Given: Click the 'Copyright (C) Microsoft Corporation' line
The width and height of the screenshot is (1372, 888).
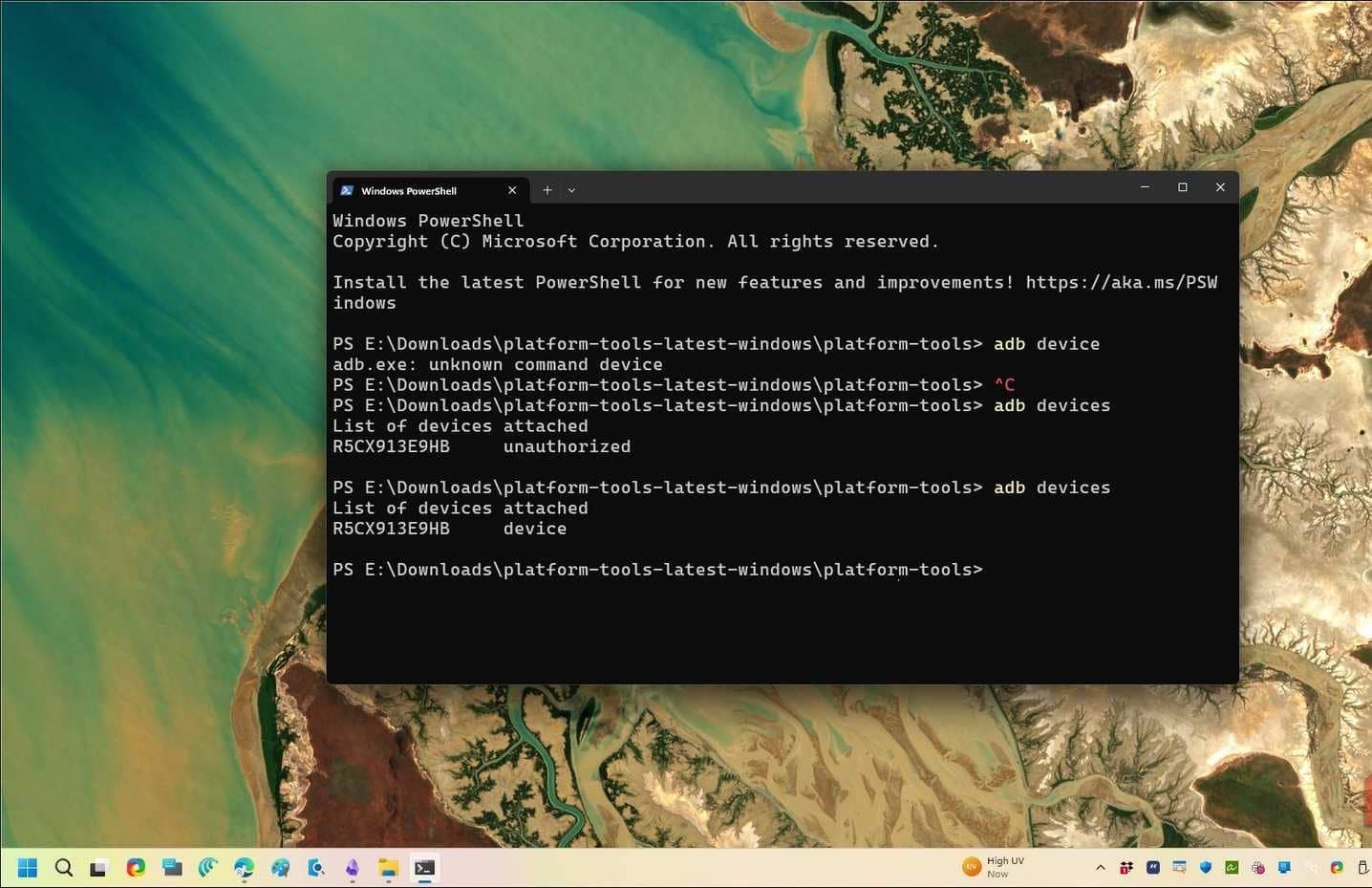Looking at the screenshot, I should (x=635, y=241).
